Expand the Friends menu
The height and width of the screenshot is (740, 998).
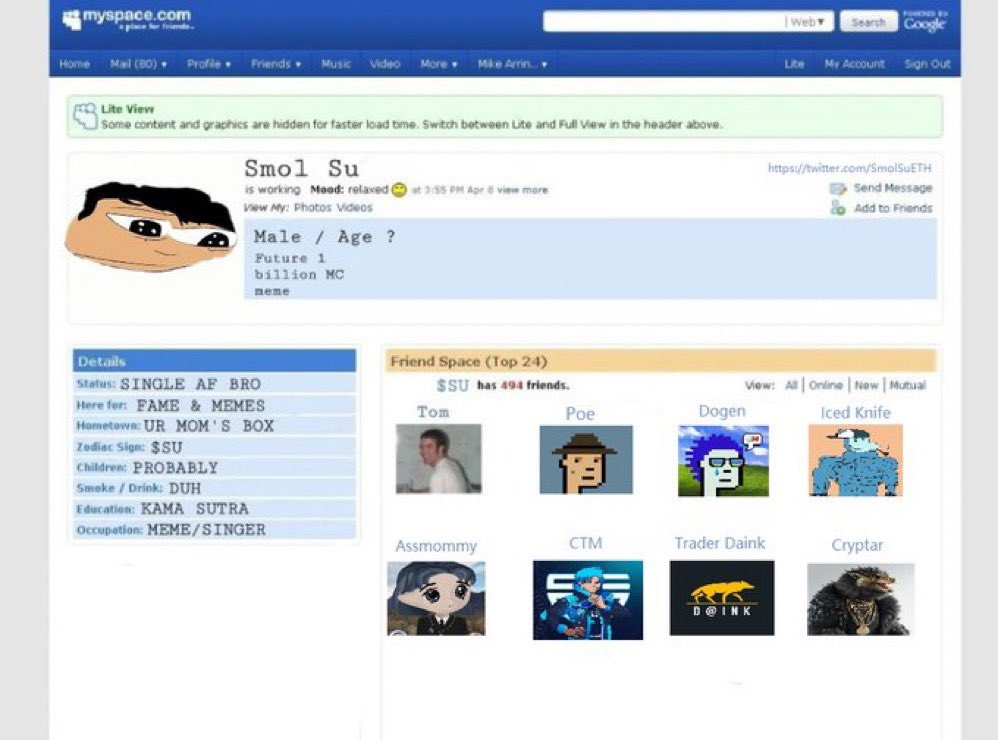[276, 64]
